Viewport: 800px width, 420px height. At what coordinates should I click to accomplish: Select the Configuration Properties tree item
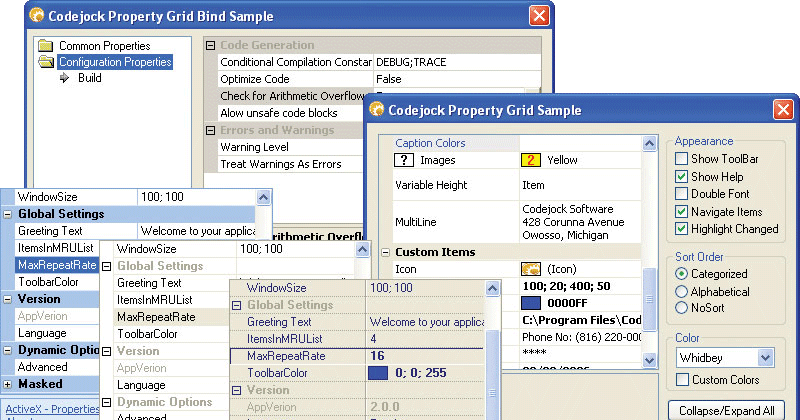click(115, 62)
